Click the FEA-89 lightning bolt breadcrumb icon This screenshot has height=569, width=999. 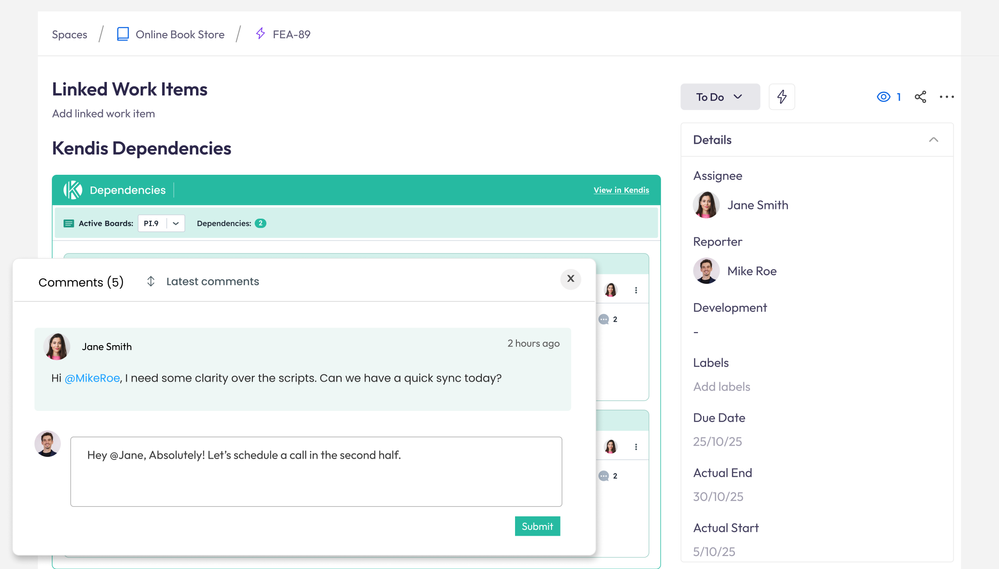pos(261,34)
